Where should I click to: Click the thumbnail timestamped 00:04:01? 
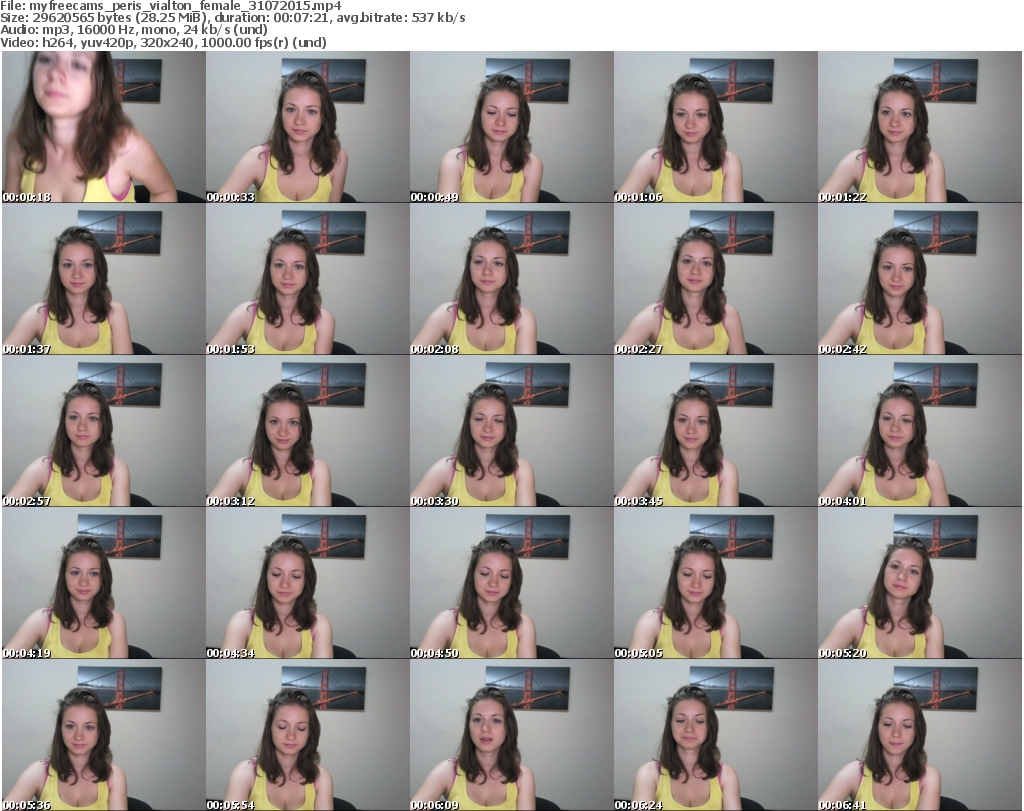click(x=920, y=431)
